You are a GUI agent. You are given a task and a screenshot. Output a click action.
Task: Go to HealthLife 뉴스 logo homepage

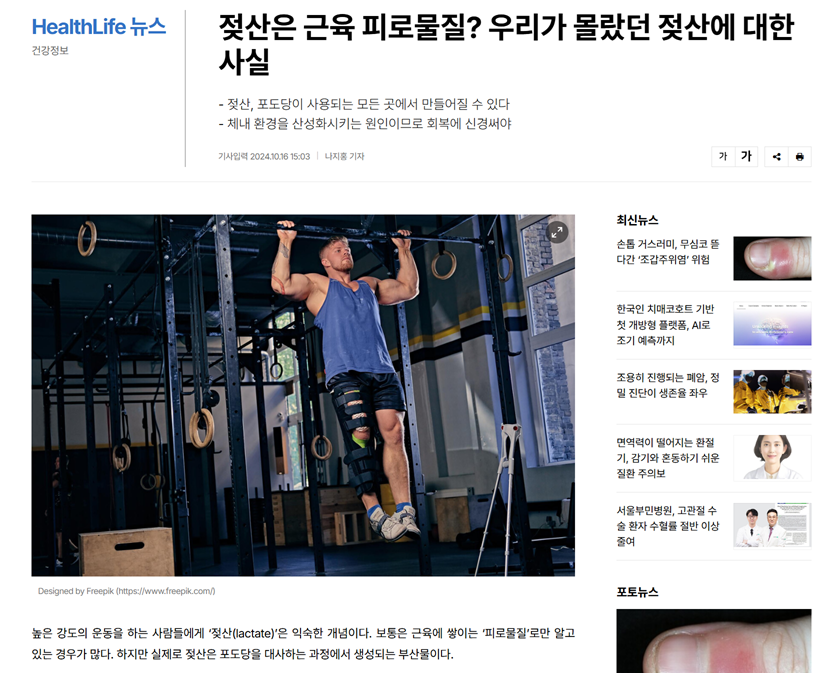[x=99, y=27]
